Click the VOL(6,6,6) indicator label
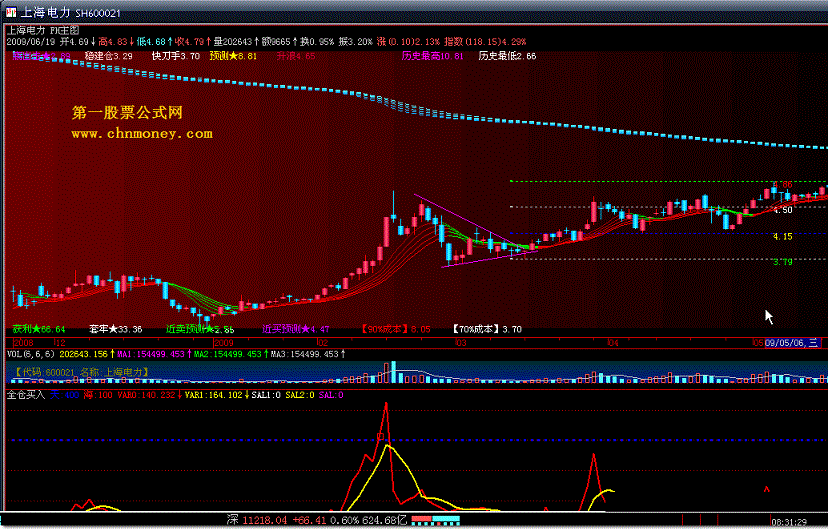Screen dimensions: 828x531 pos(31,354)
